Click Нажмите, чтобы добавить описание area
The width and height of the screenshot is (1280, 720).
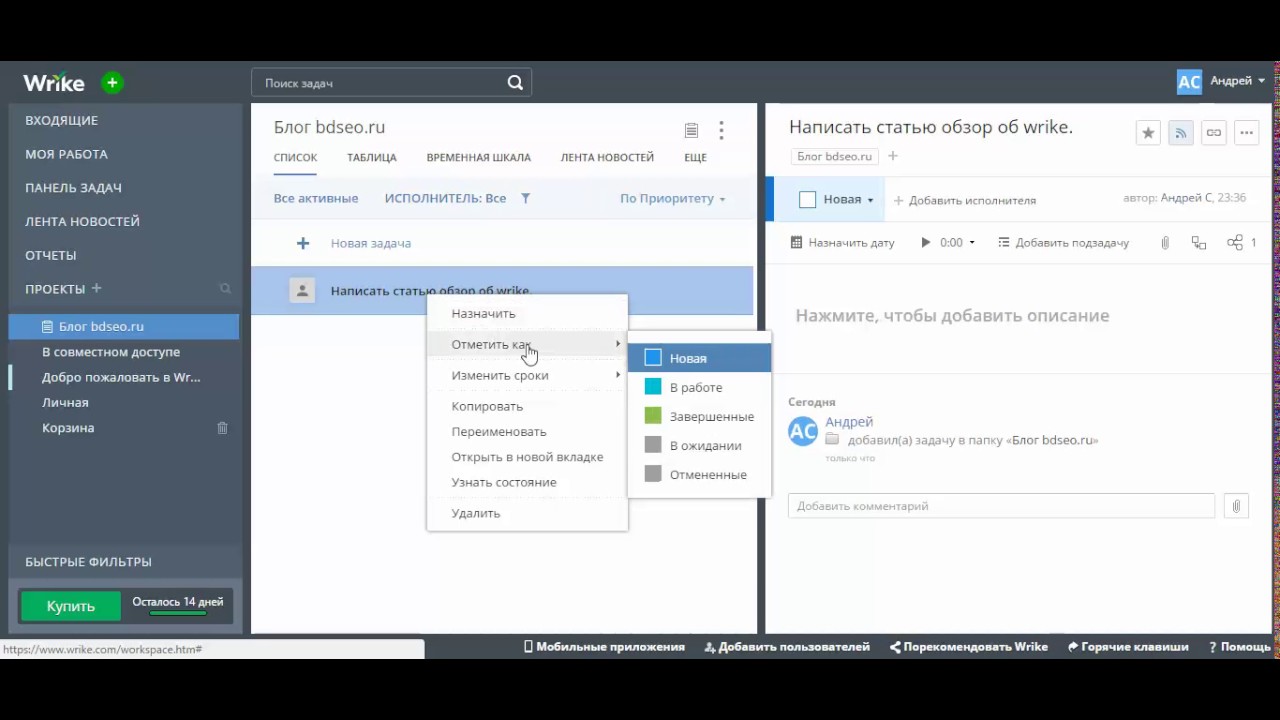click(x=952, y=315)
